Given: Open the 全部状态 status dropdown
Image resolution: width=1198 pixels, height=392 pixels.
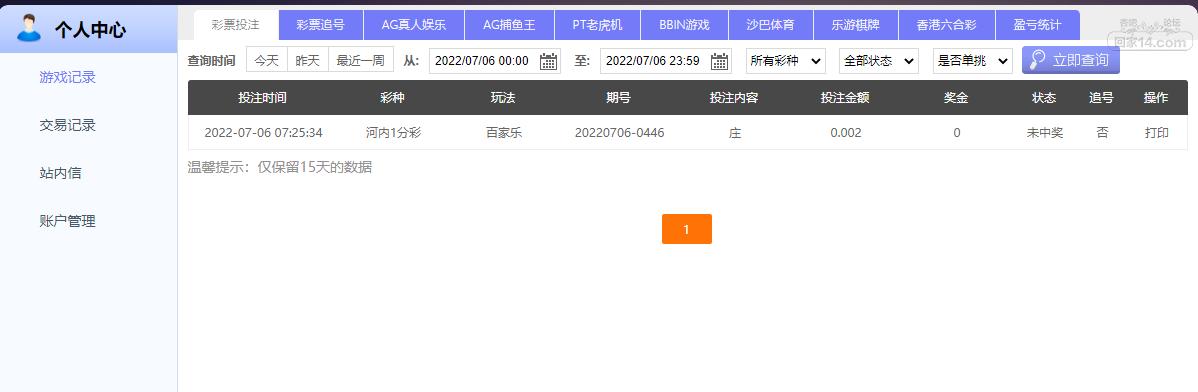Looking at the screenshot, I should coord(879,60).
